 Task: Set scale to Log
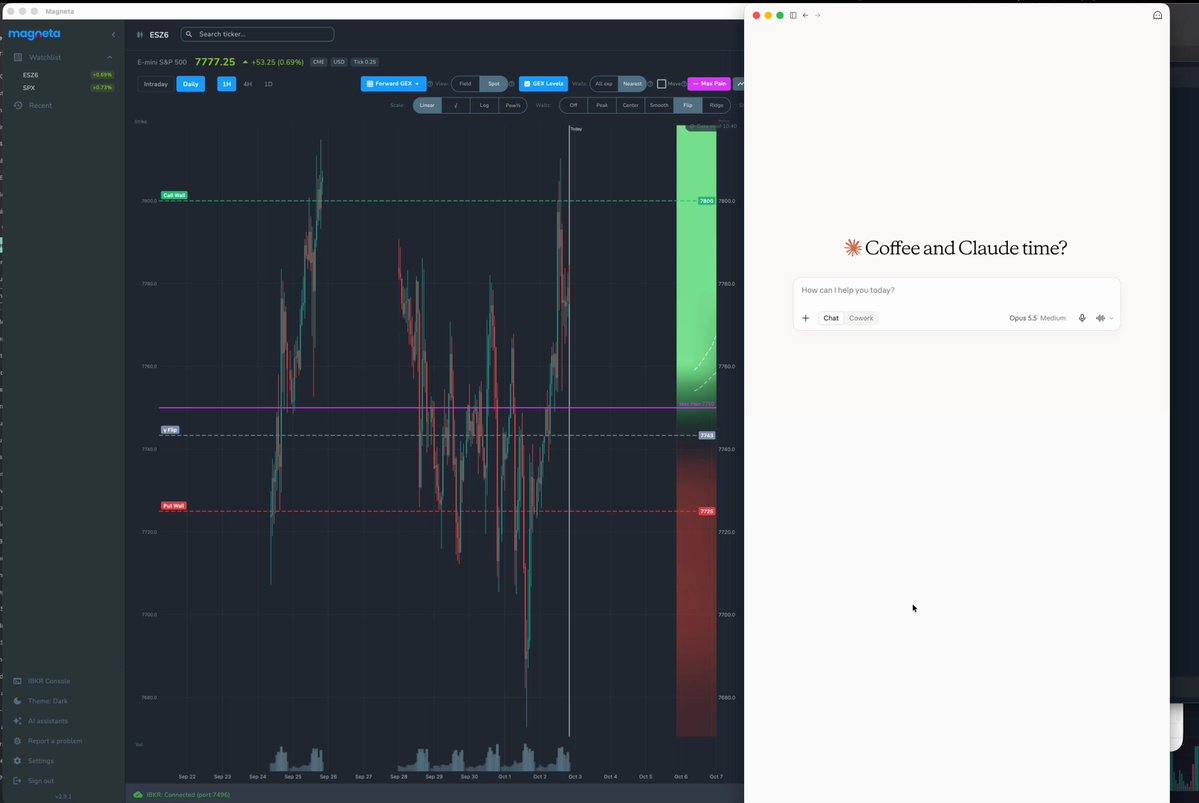point(484,106)
